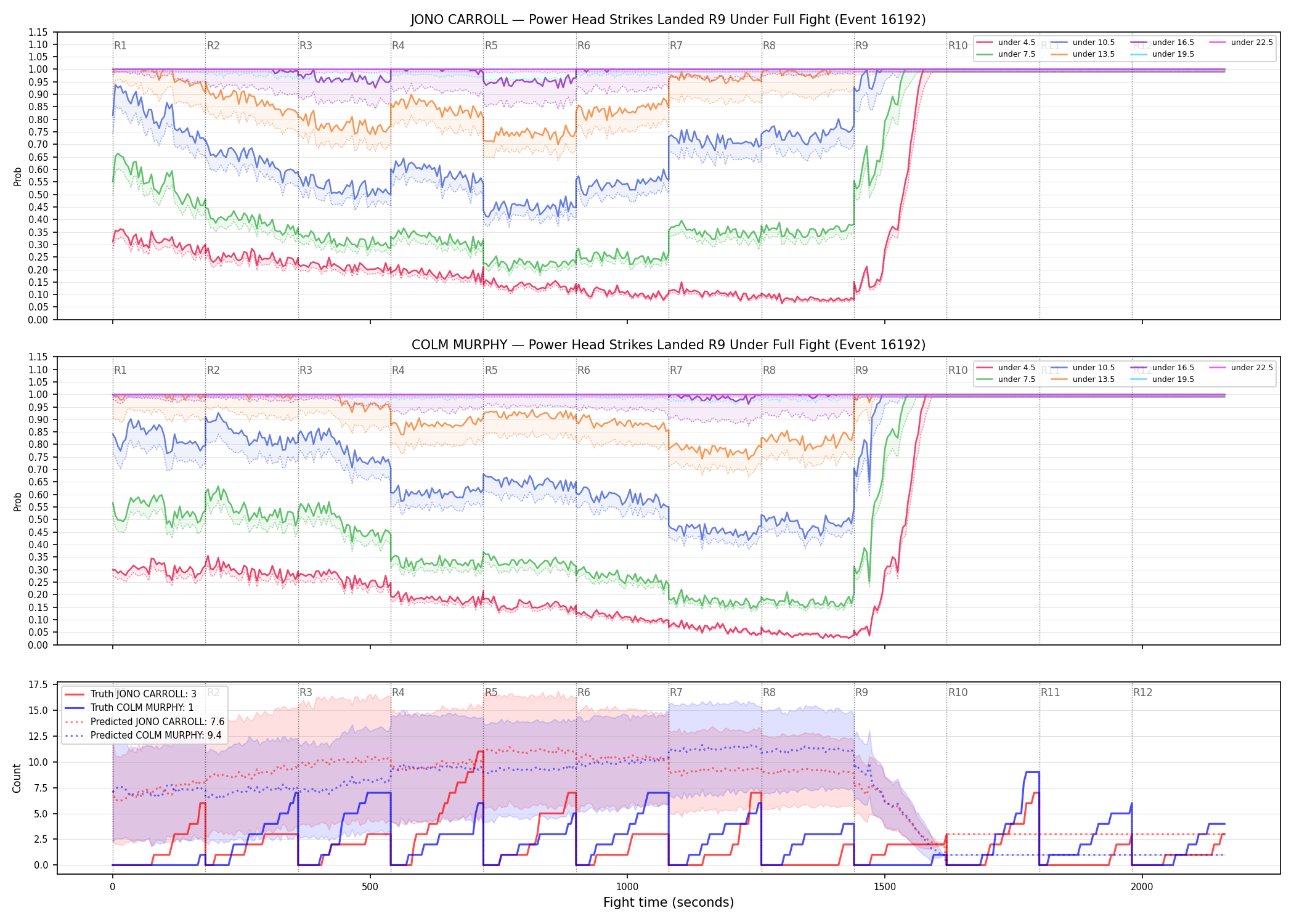Click the 'Prob' y-axis label of COLM MURPHY chart
The height and width of the screenshot is (924, 1294).
17,501
